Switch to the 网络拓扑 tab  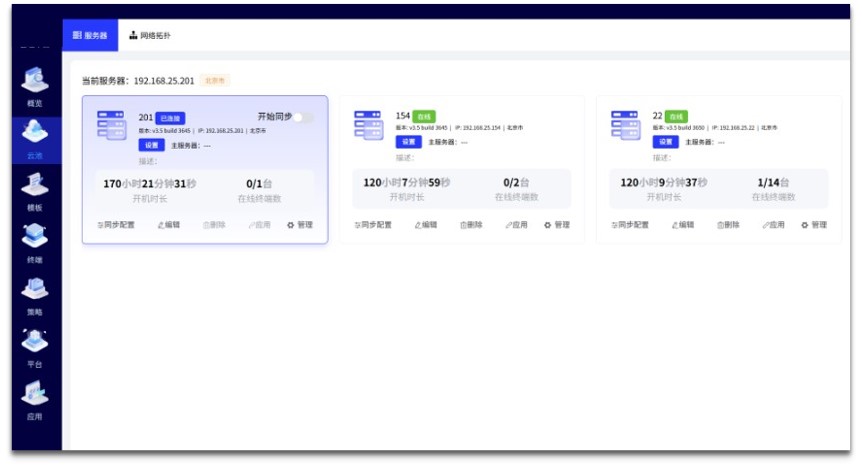[150, 35]
